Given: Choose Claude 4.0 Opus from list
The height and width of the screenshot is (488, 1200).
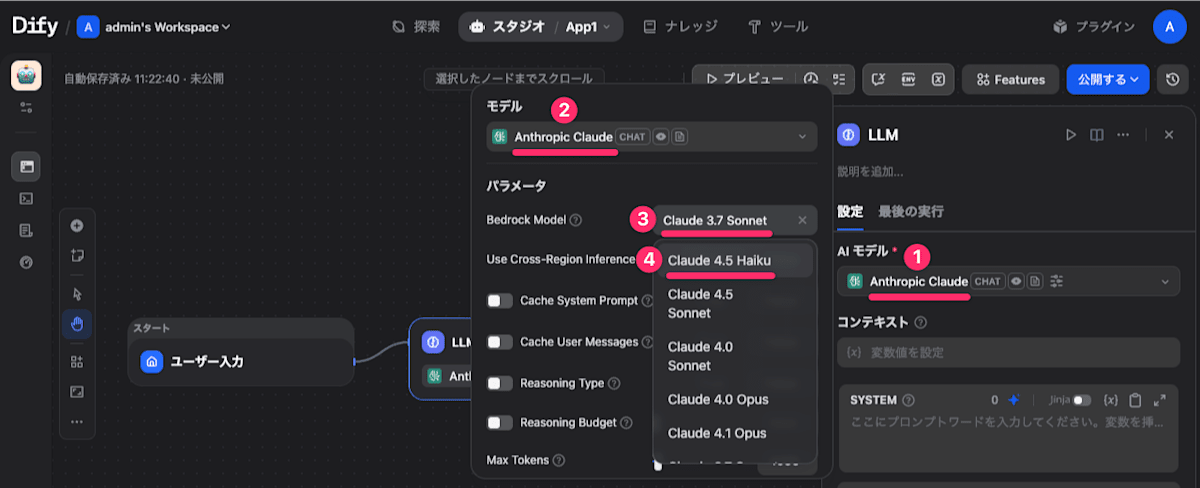Looking at the screenshot, I should point(735,399).
